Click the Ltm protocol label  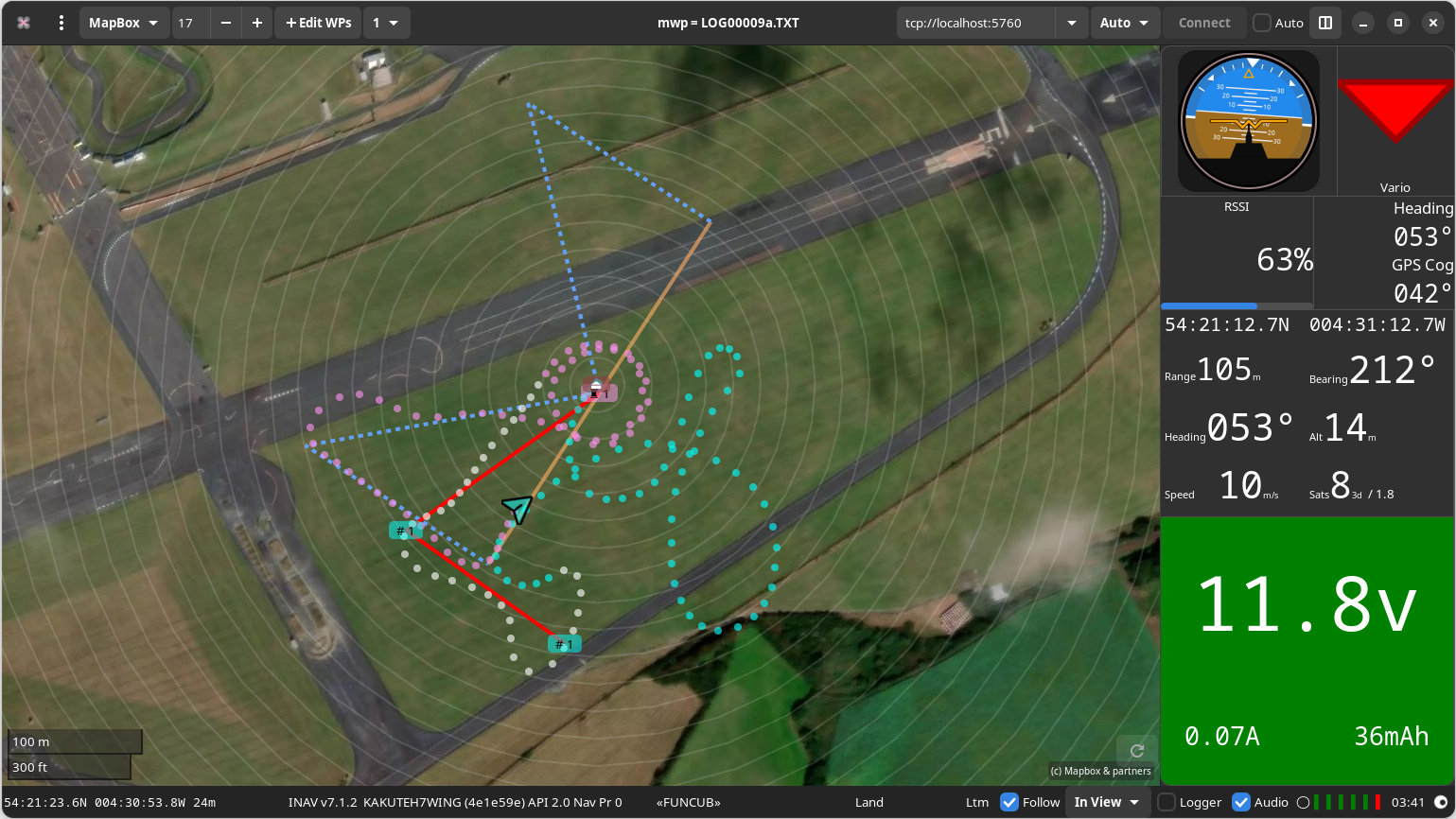977,802
